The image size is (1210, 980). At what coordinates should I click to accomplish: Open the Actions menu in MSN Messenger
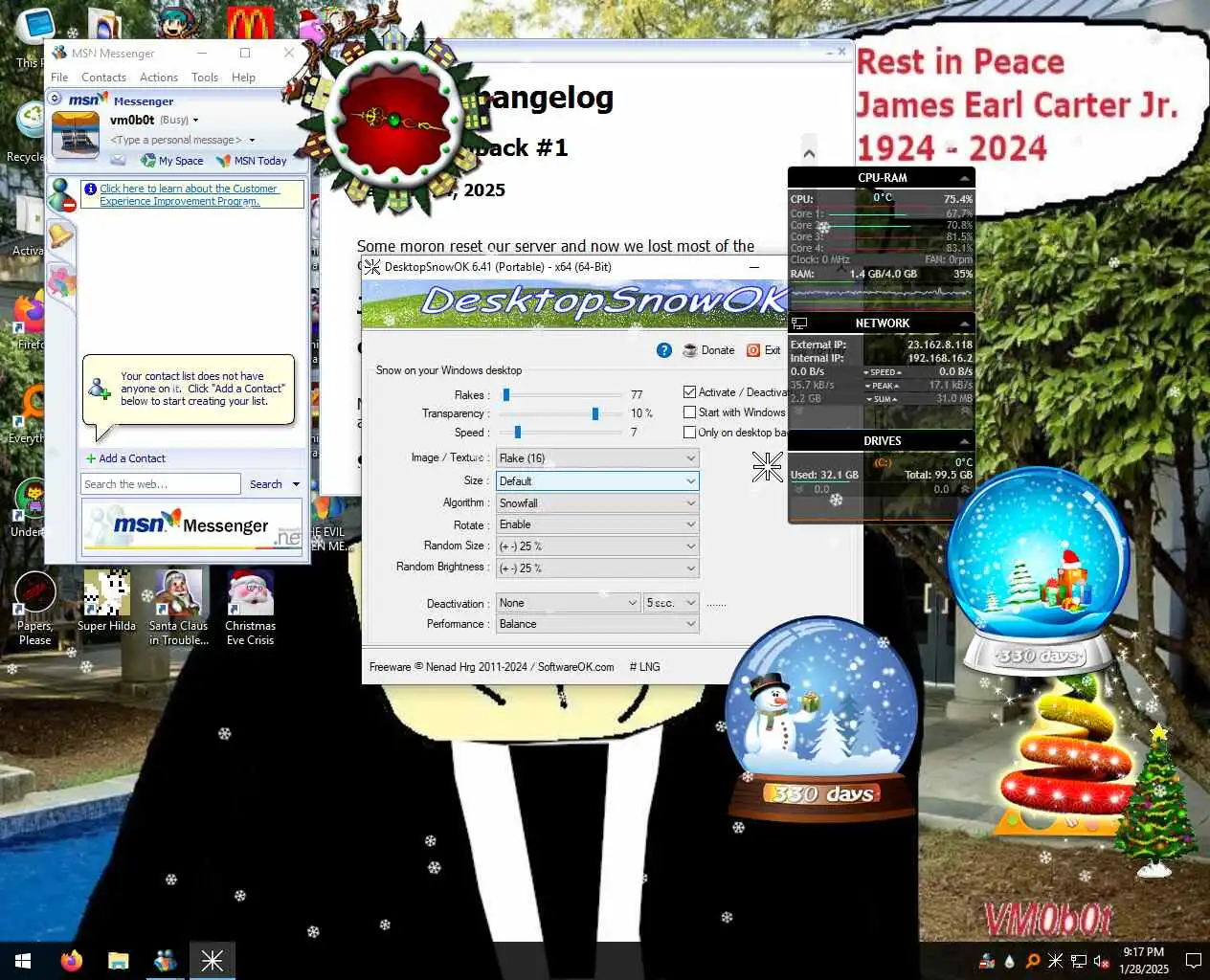pyautogui.click(x=159, y=78)
